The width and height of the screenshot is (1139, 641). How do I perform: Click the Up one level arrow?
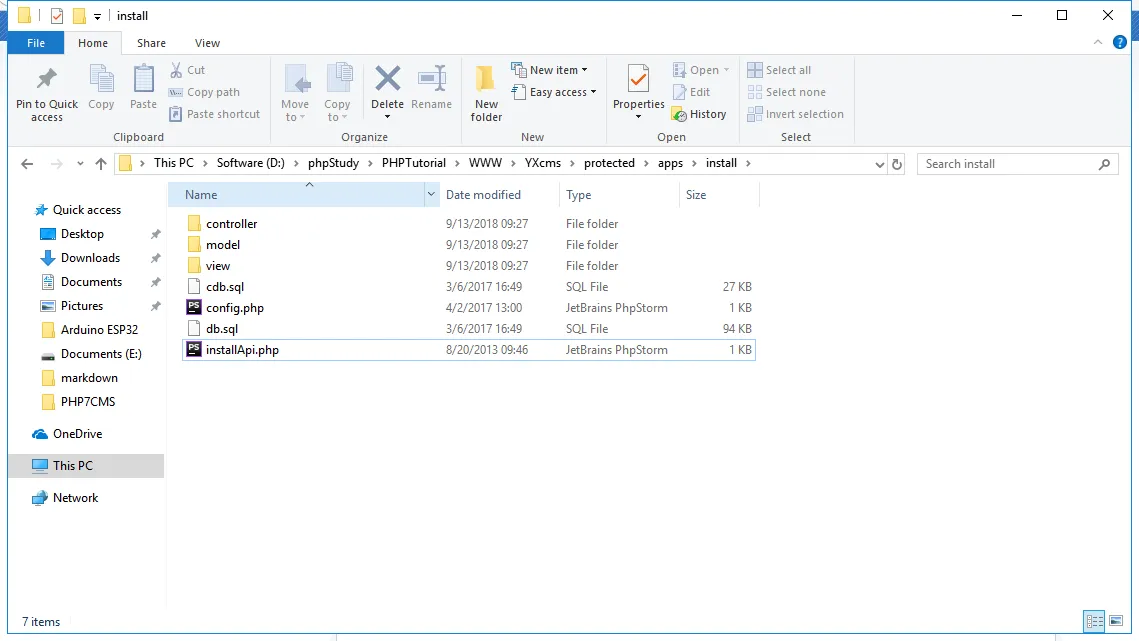point(100,164)
